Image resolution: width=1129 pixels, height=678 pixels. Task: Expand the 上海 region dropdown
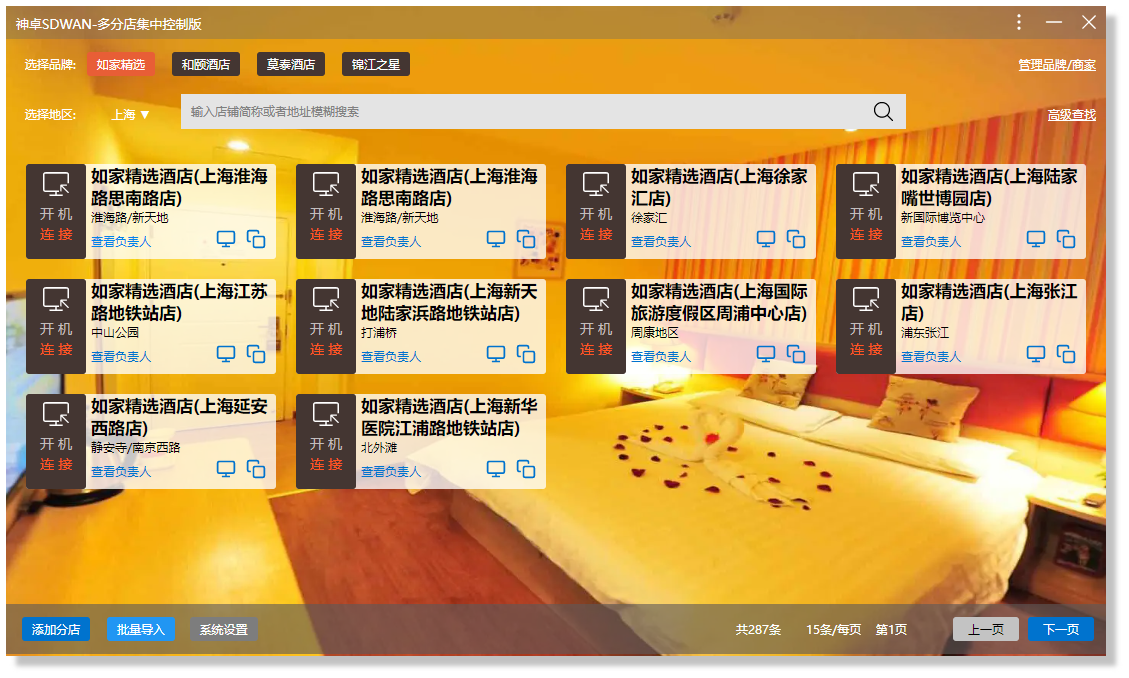(x=130, y=114)
